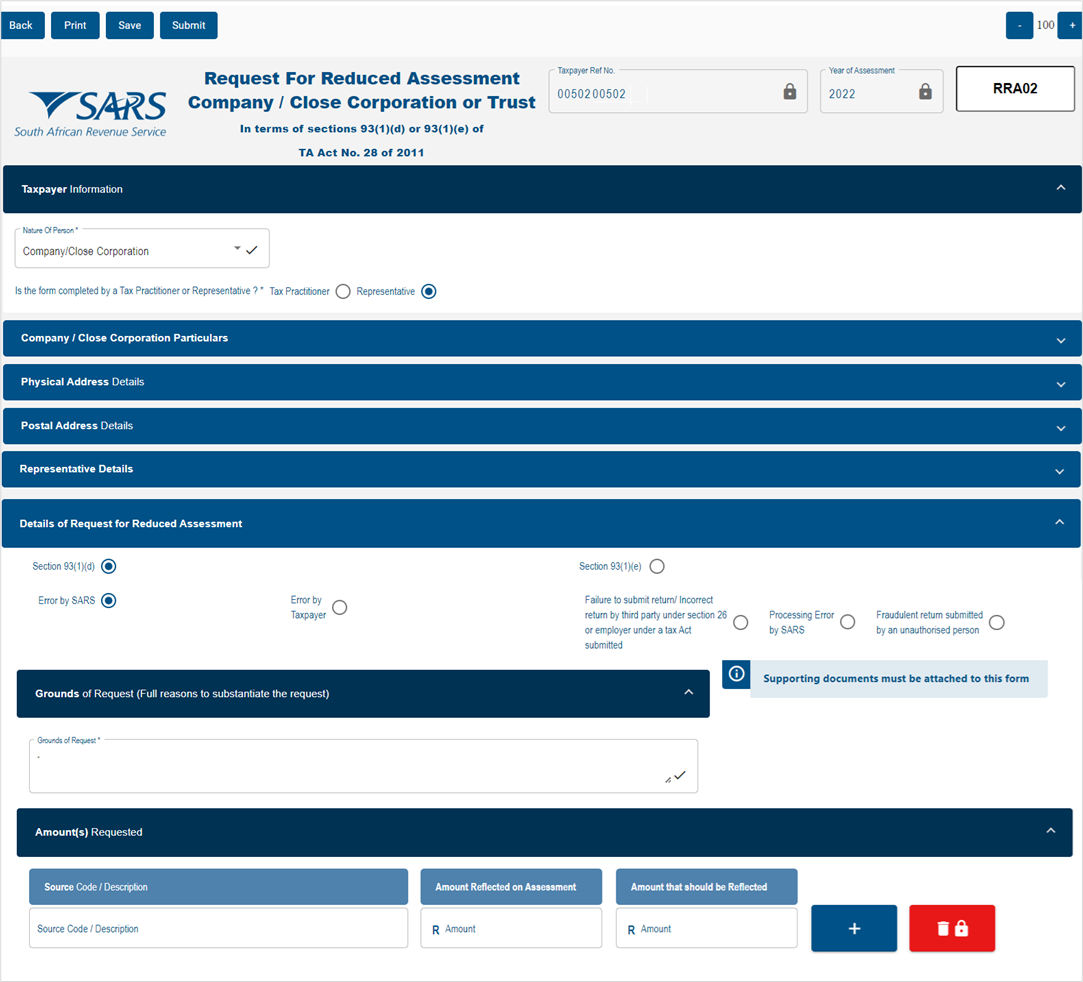
Task: Zoom in with the plus zoom button
Action: [x=1071, y=26]
